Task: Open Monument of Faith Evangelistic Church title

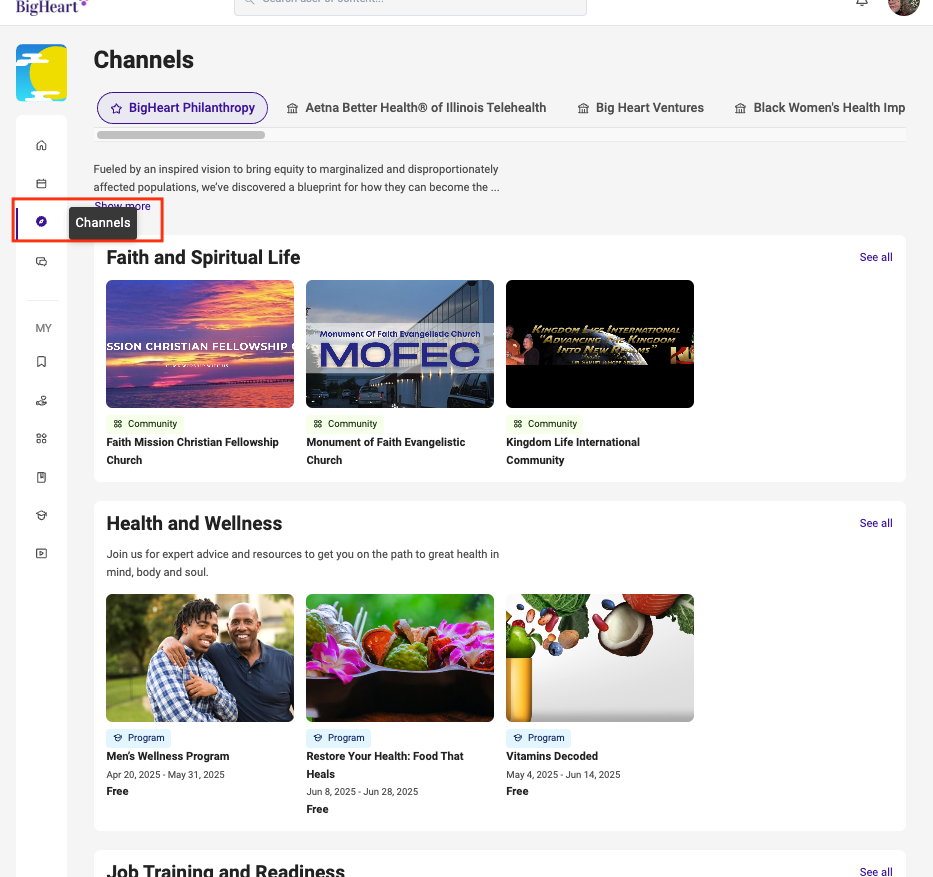Action: (386, 451)
